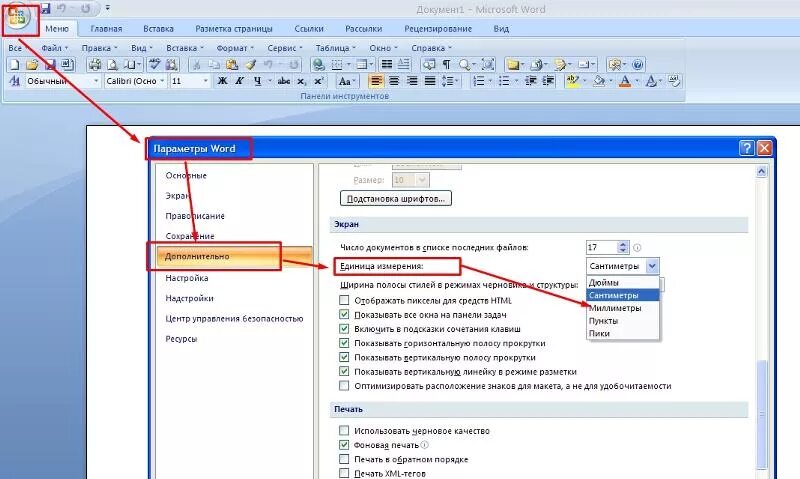Apply underline with the Ч icon
This screenshot has height=479, width=800.
257,81
